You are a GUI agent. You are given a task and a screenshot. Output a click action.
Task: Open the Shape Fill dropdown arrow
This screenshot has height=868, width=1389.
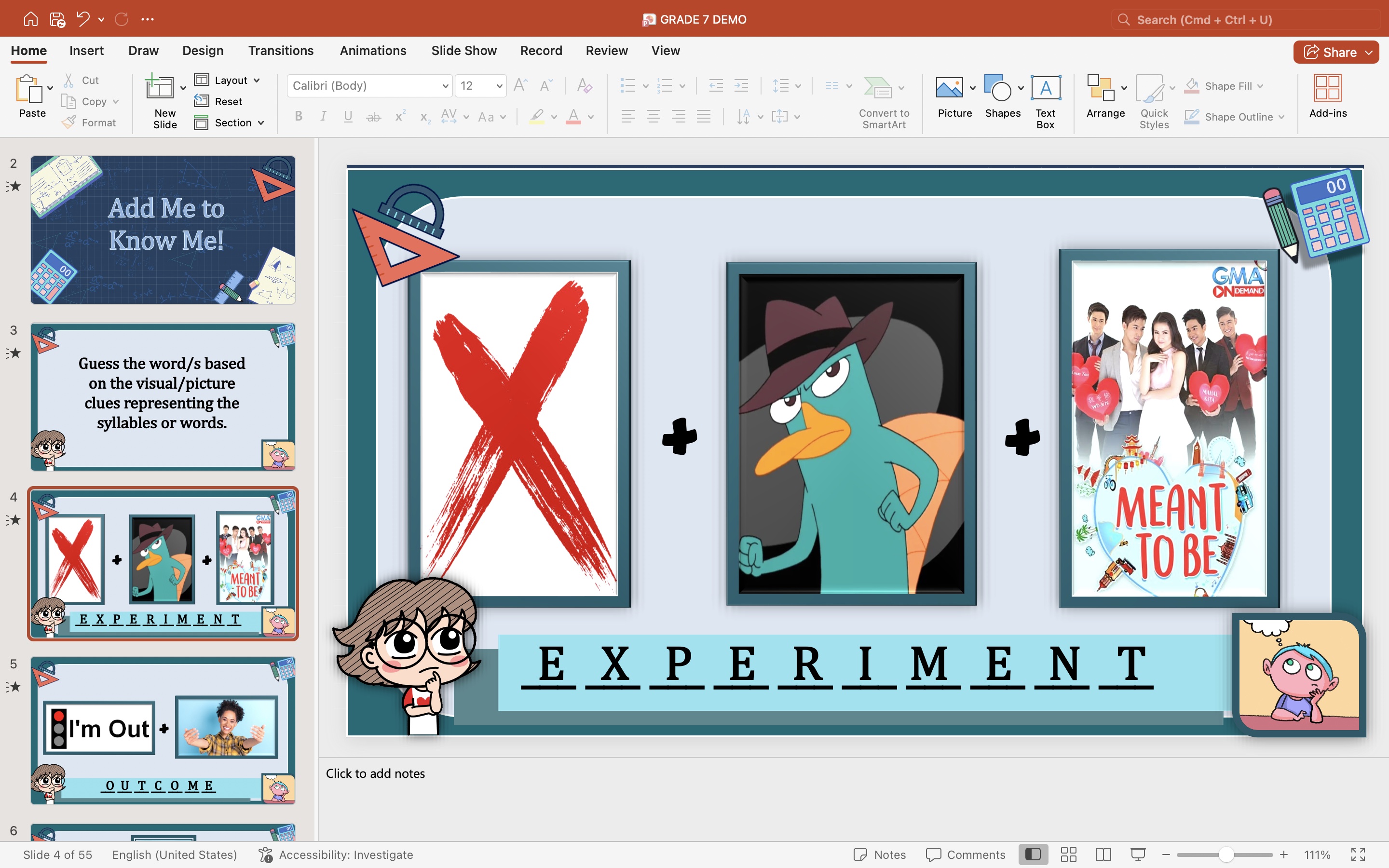pos(1260,86)
